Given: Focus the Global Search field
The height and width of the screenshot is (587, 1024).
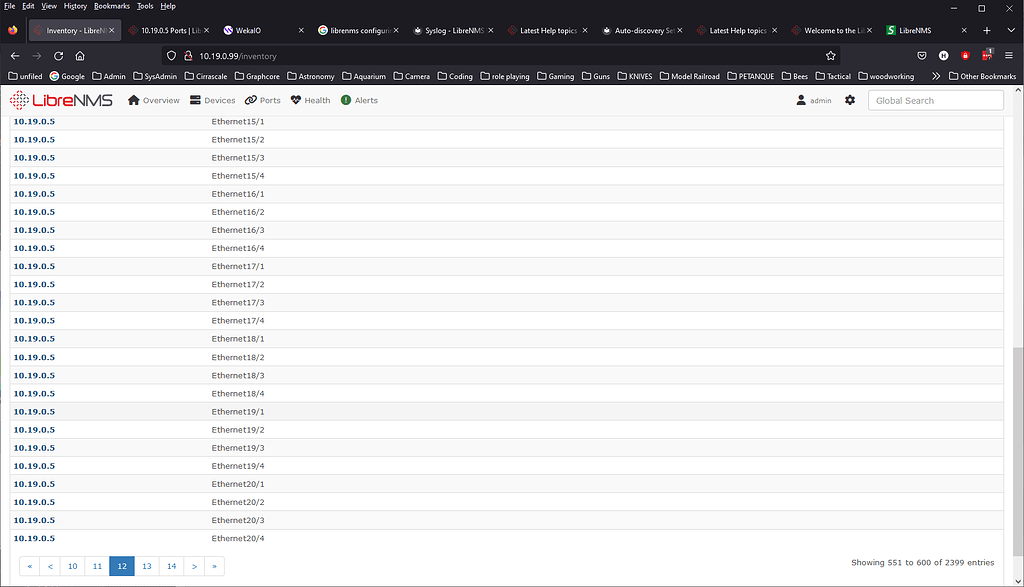Looking at the screenshot, I should click(935, 100).
